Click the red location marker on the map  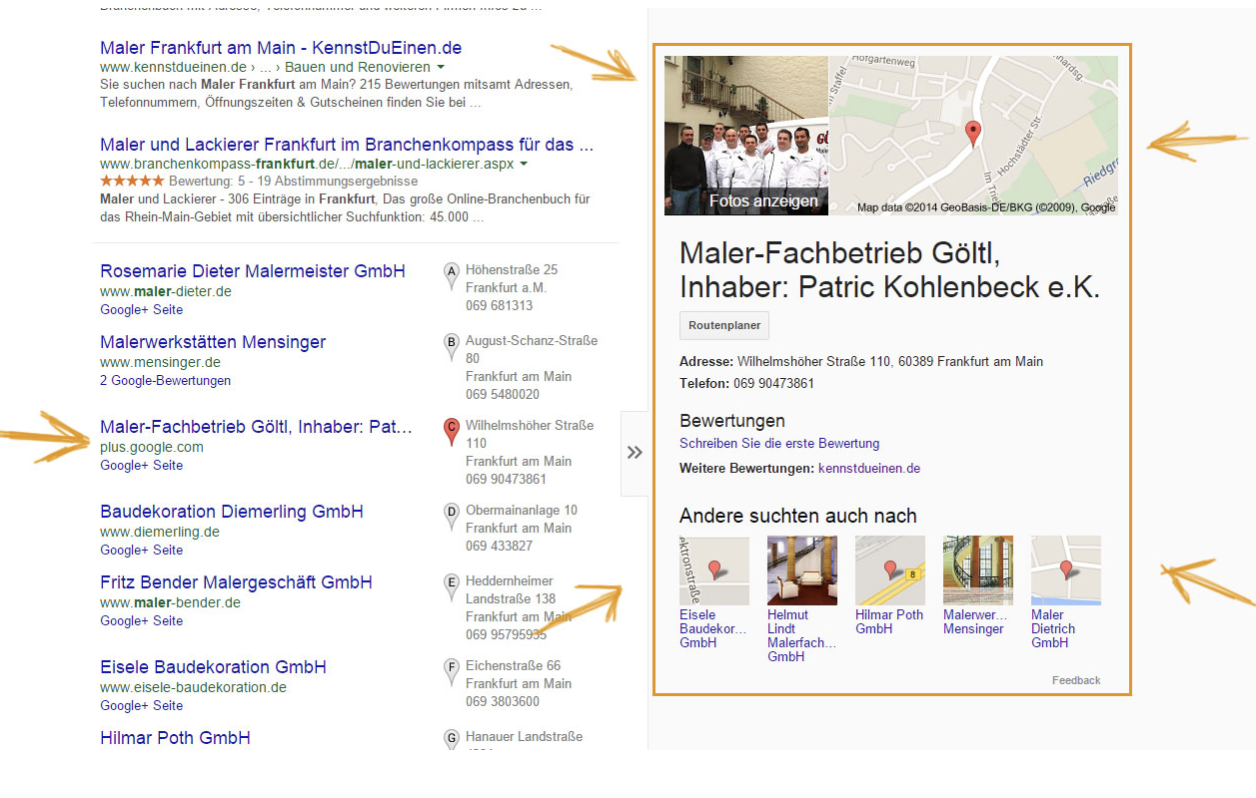pyautogui.click(x=972, y=134)
